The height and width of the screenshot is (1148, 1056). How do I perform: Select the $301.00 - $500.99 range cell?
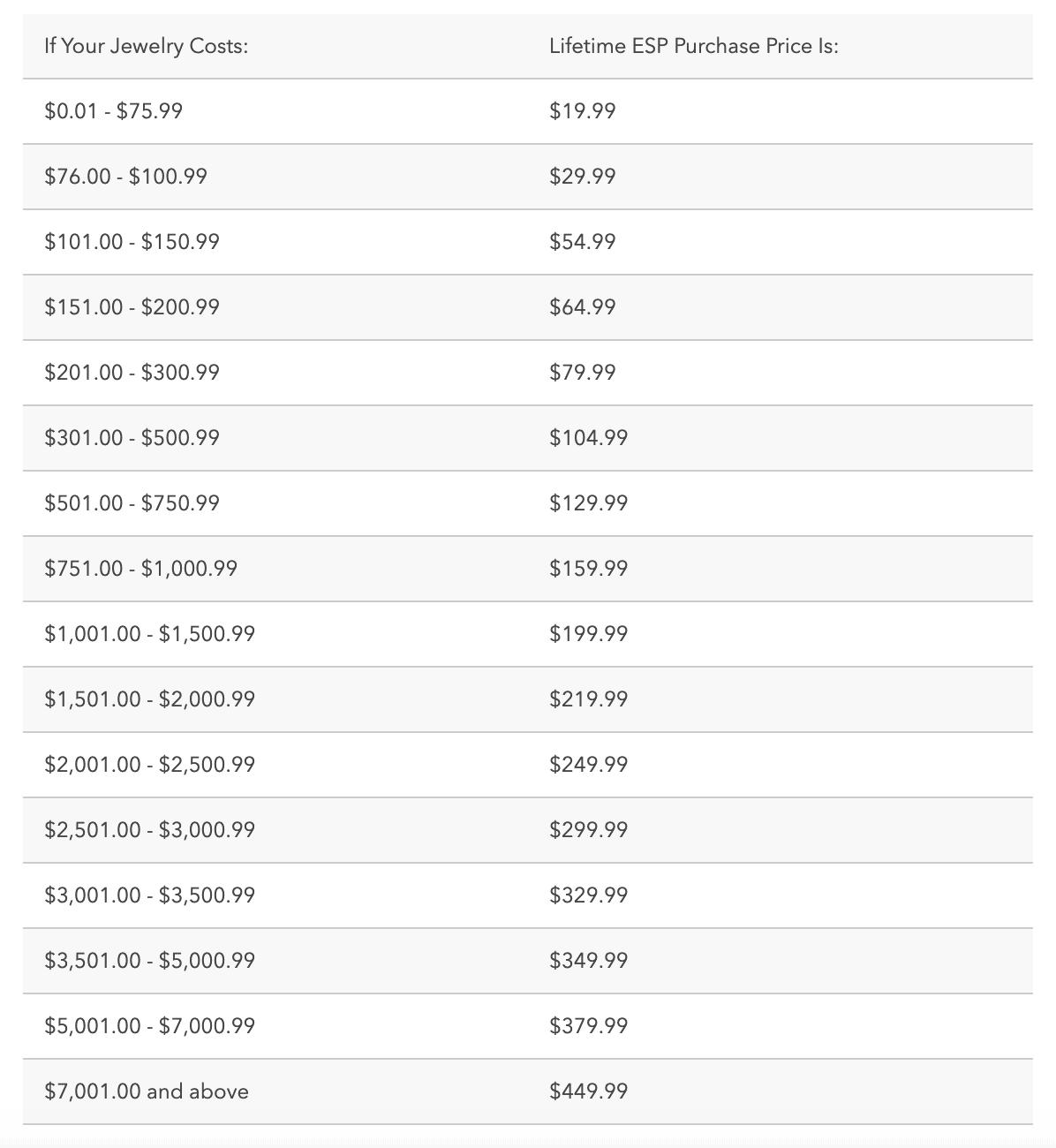coord(132,438)
